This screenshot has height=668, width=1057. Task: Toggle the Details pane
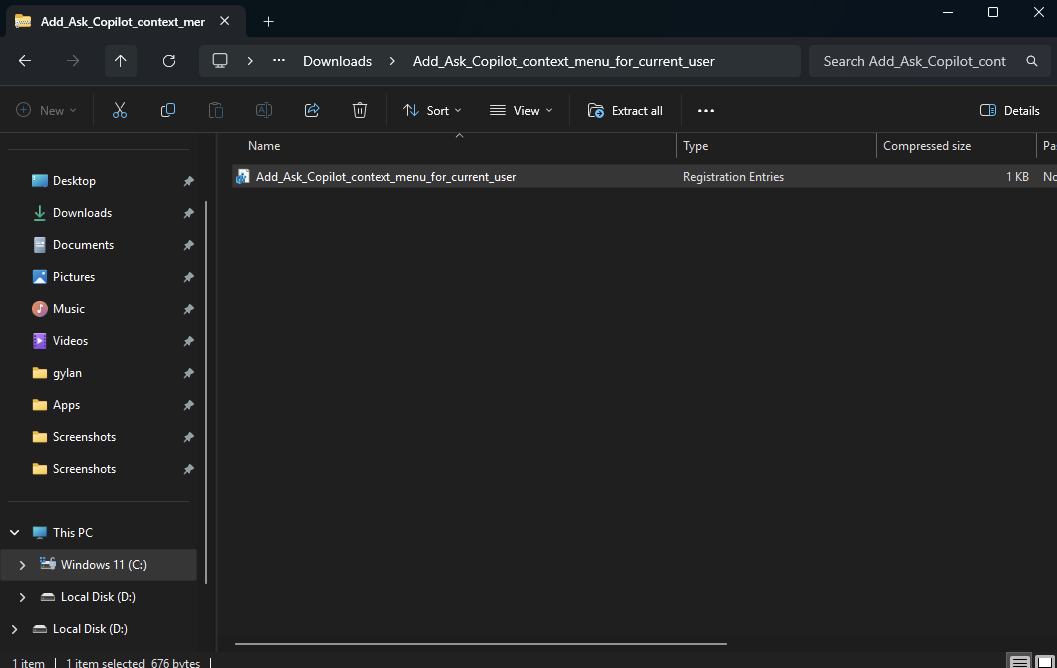click(x=1009, y=111)
